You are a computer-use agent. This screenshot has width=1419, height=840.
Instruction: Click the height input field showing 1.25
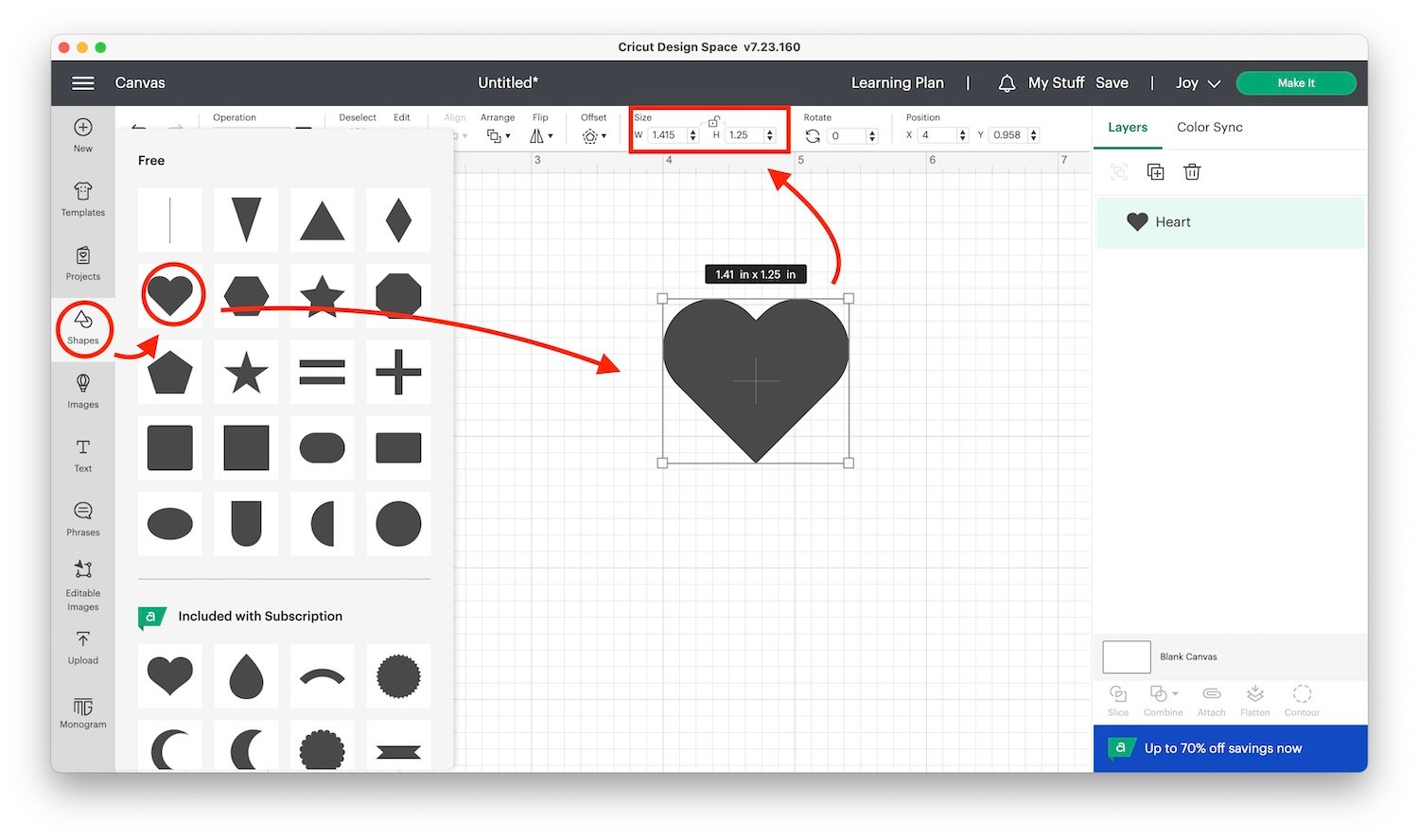coord(745,136)
